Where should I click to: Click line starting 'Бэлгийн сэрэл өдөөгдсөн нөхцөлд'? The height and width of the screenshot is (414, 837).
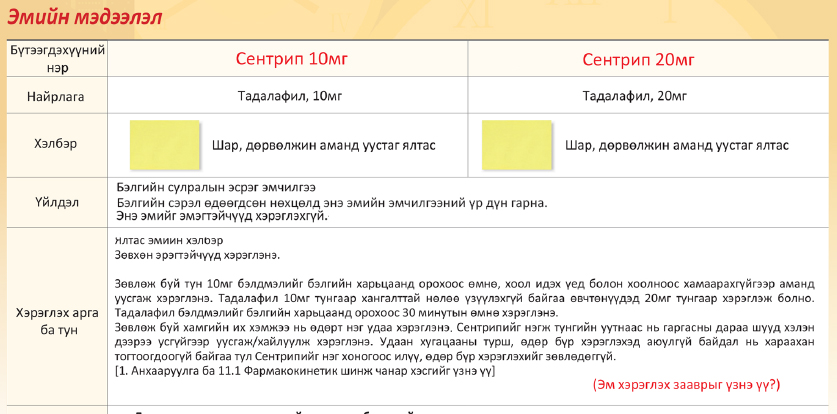[x=331, y=203]
